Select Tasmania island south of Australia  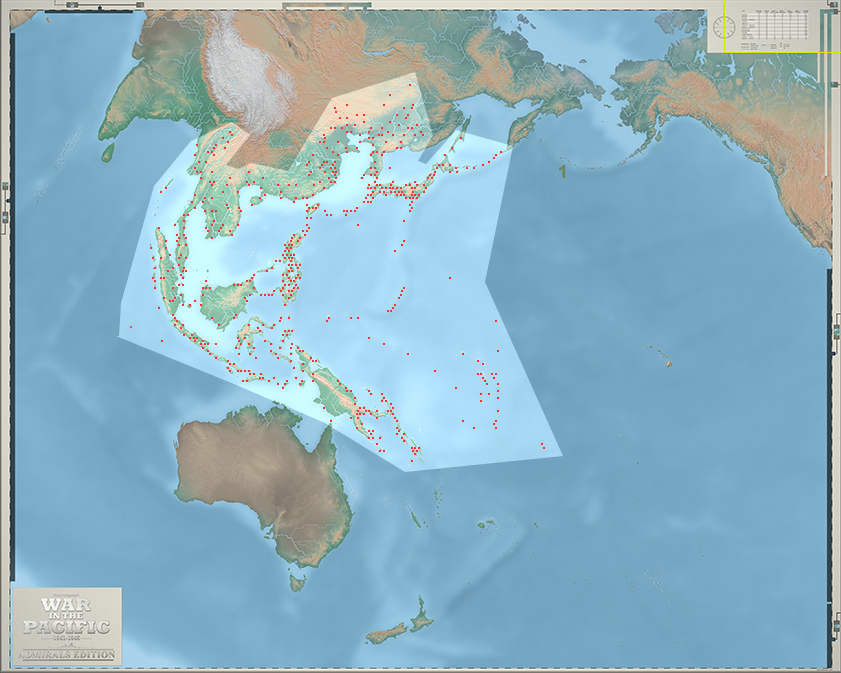tap(298, 583)
